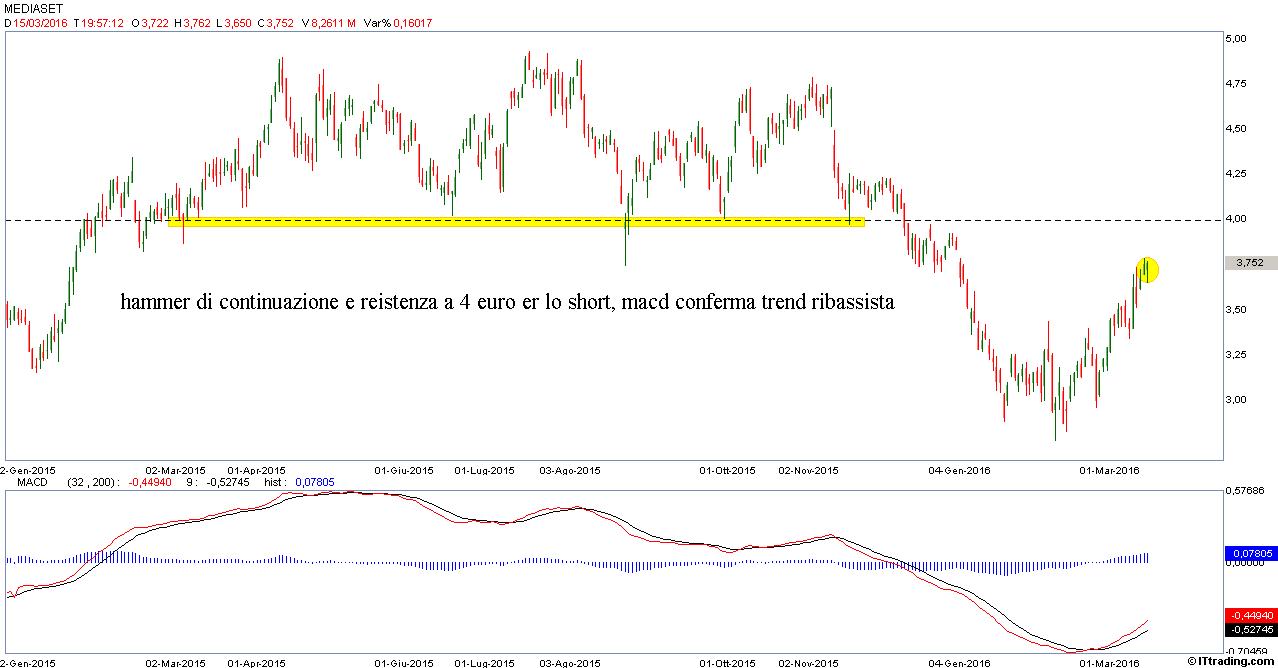Viewport: 1278px width, 668px height.
Task: Click the blue 0,07805 histogram axis tag
Action: click(x=1250, y=552)
